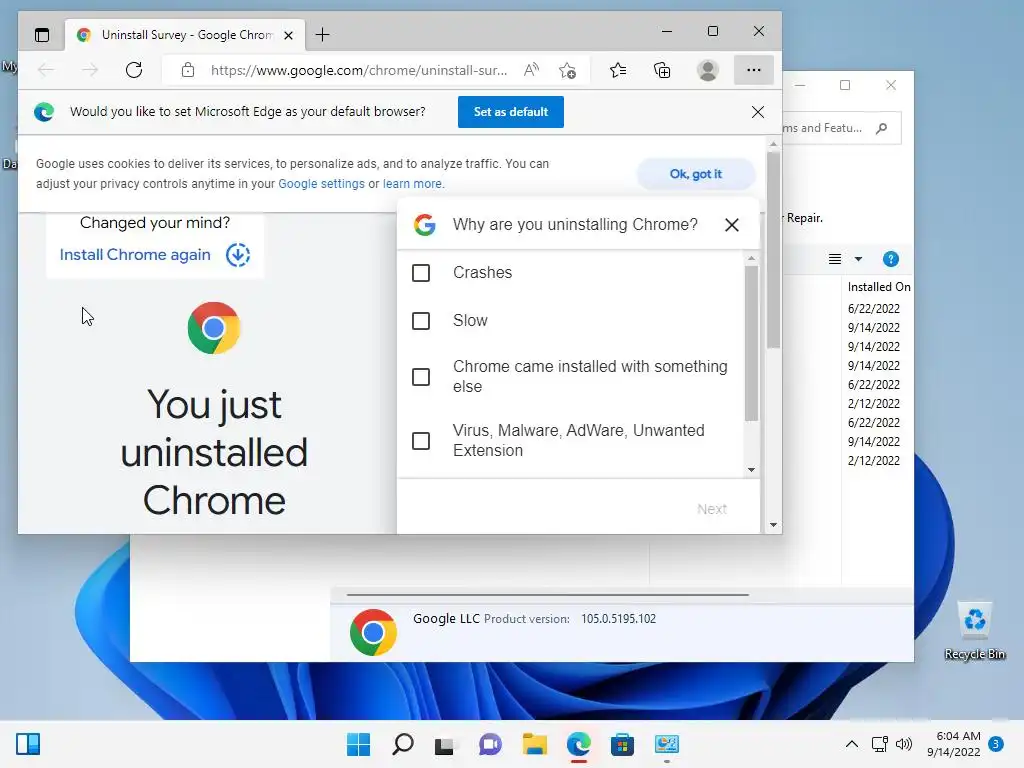
Task: Open the Widgets taskbar icon
Action: (28, 744)
